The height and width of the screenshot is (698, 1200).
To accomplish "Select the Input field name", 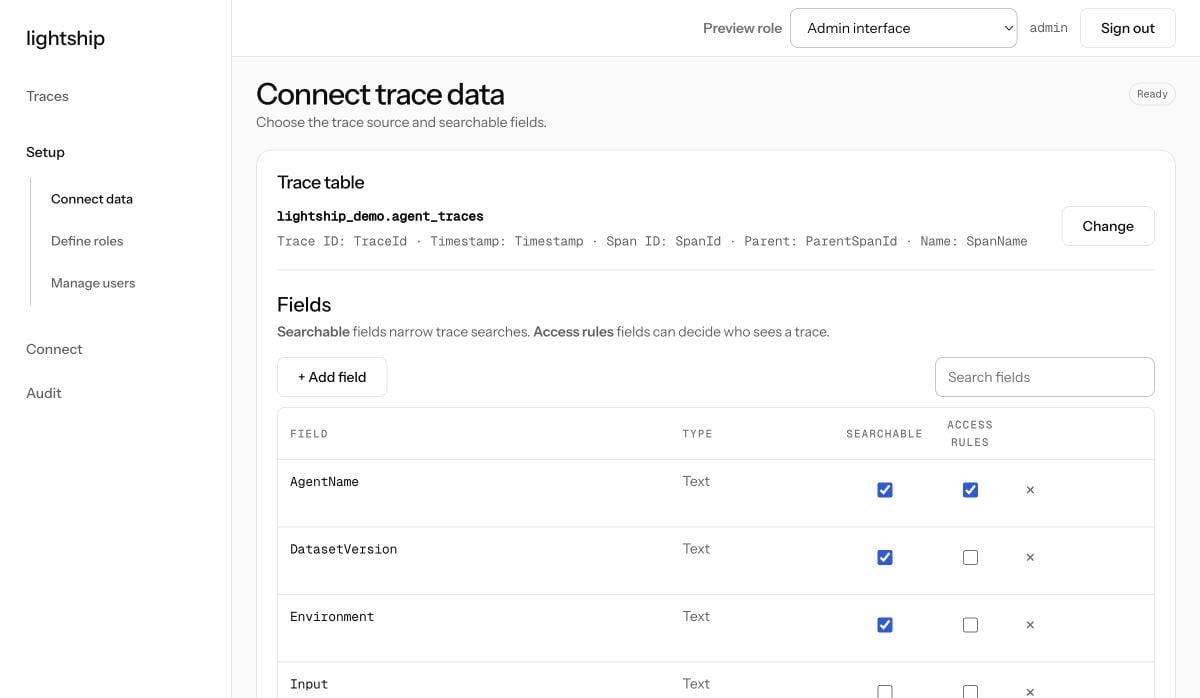I will (309, 684).
